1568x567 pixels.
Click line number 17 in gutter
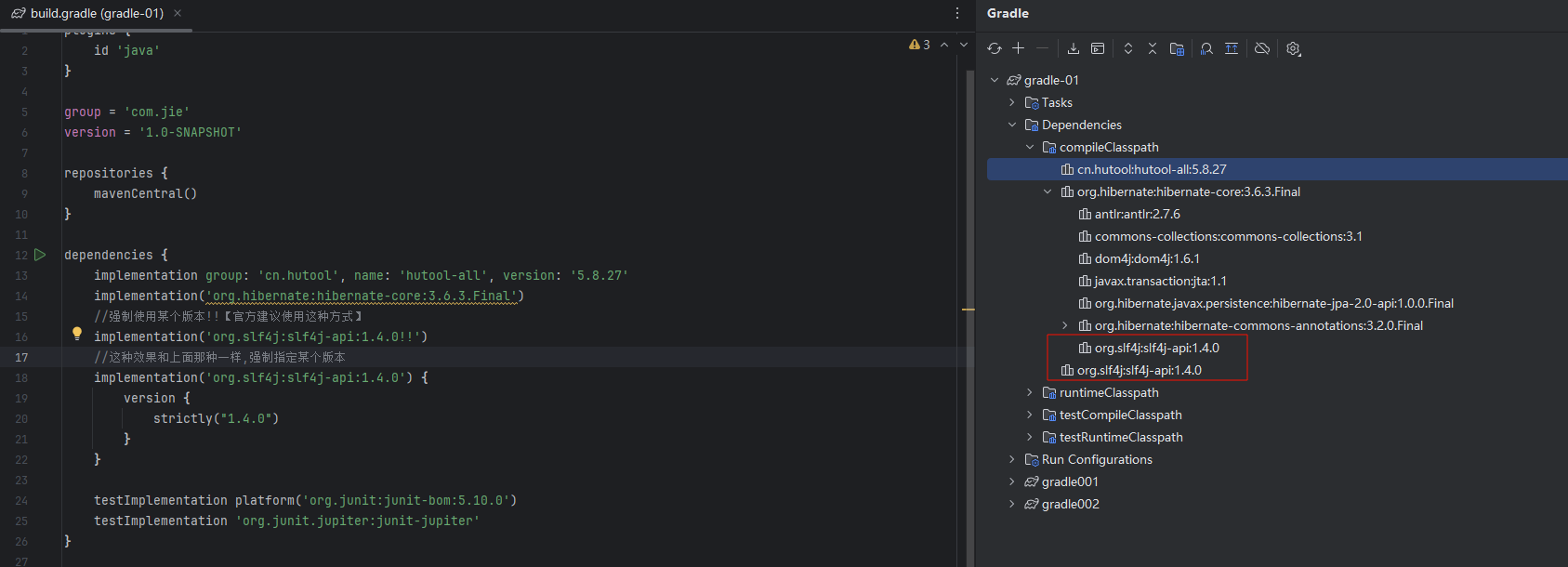(21, 357)
